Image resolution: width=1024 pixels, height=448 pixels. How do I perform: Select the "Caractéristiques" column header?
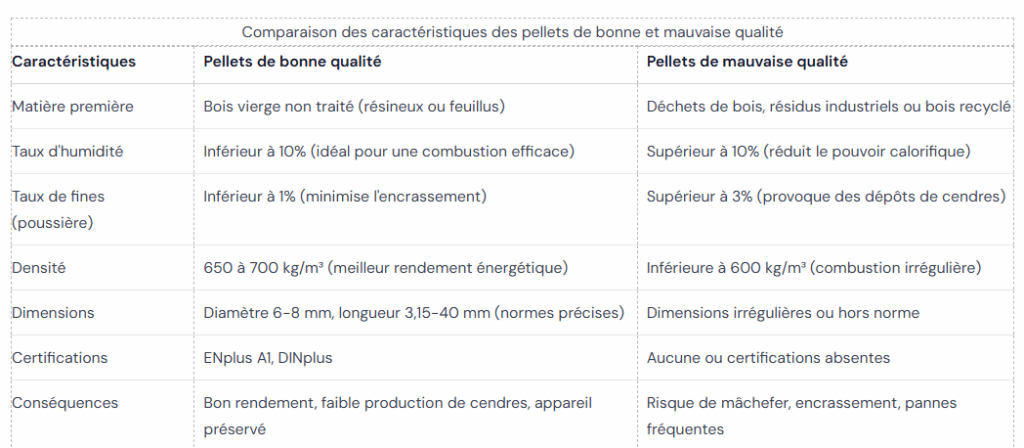(x=74, y=62)
